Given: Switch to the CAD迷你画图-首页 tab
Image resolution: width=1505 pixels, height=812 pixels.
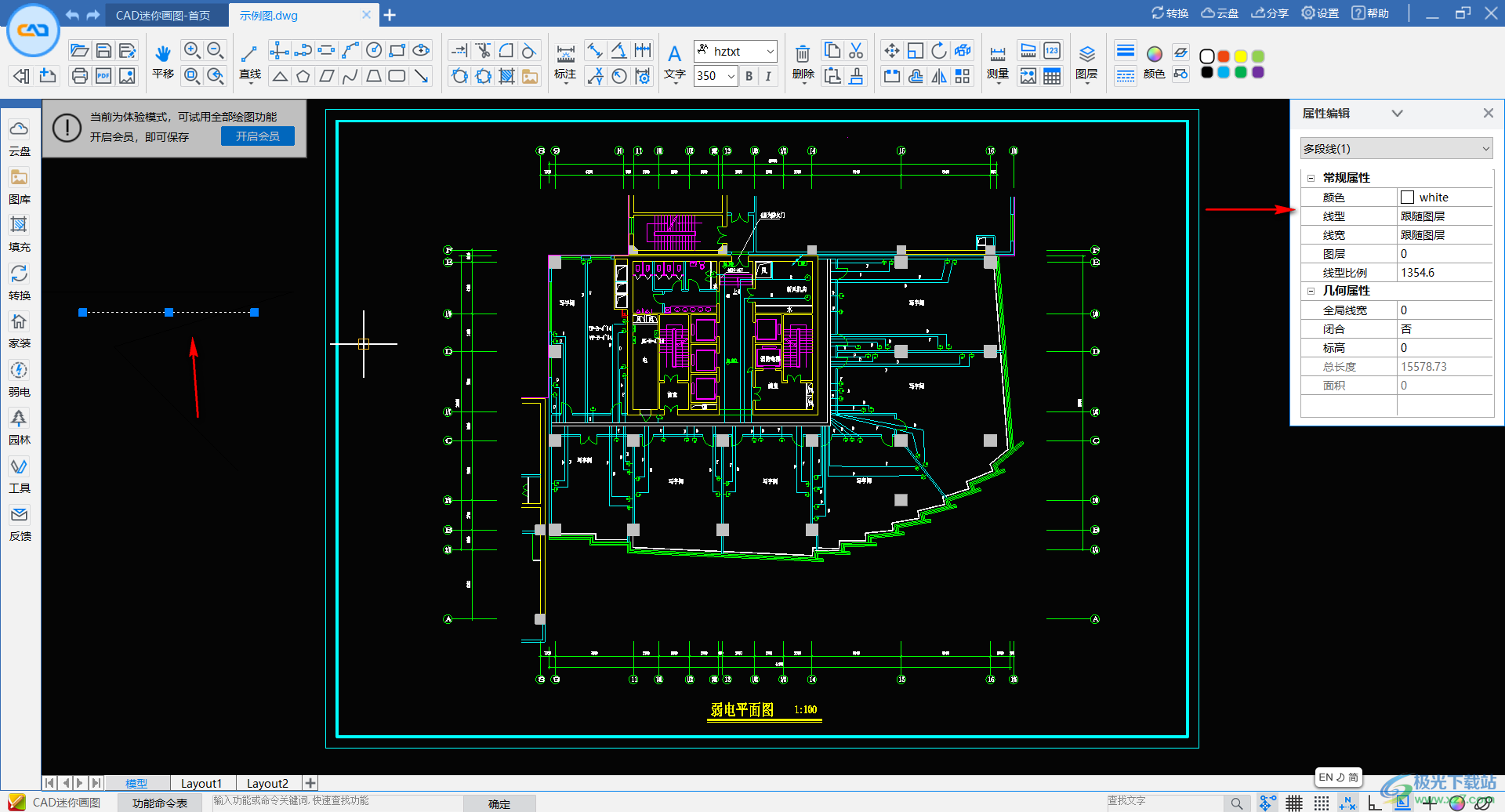Looking at the screenshot, I should click(163, 15).
